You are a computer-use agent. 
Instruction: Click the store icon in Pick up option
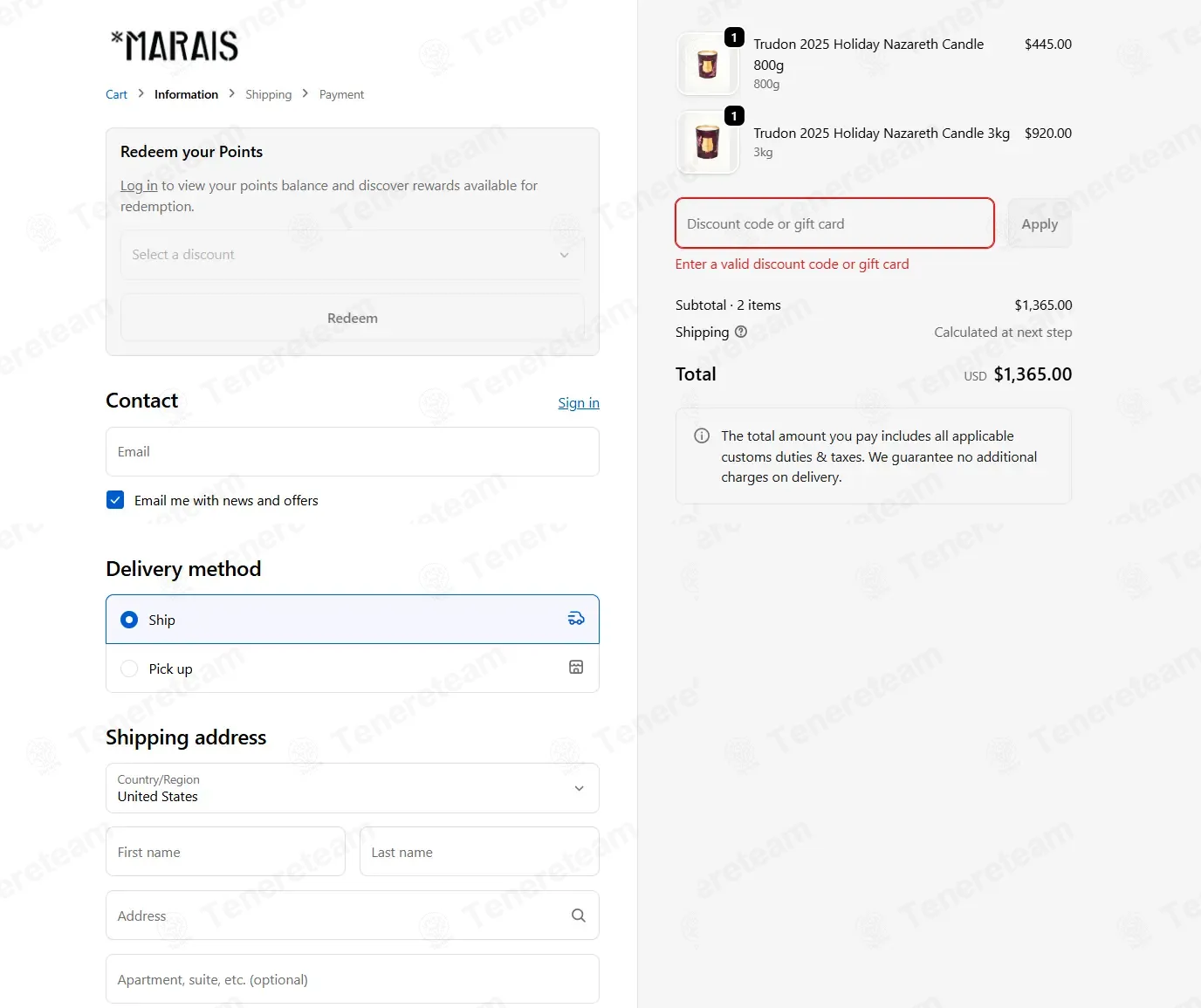[576, 668]
